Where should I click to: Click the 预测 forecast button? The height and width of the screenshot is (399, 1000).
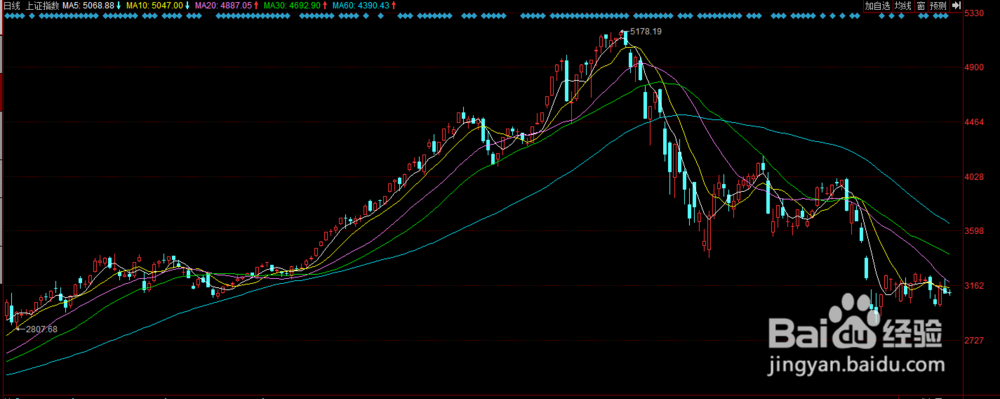tap(937, 6)
